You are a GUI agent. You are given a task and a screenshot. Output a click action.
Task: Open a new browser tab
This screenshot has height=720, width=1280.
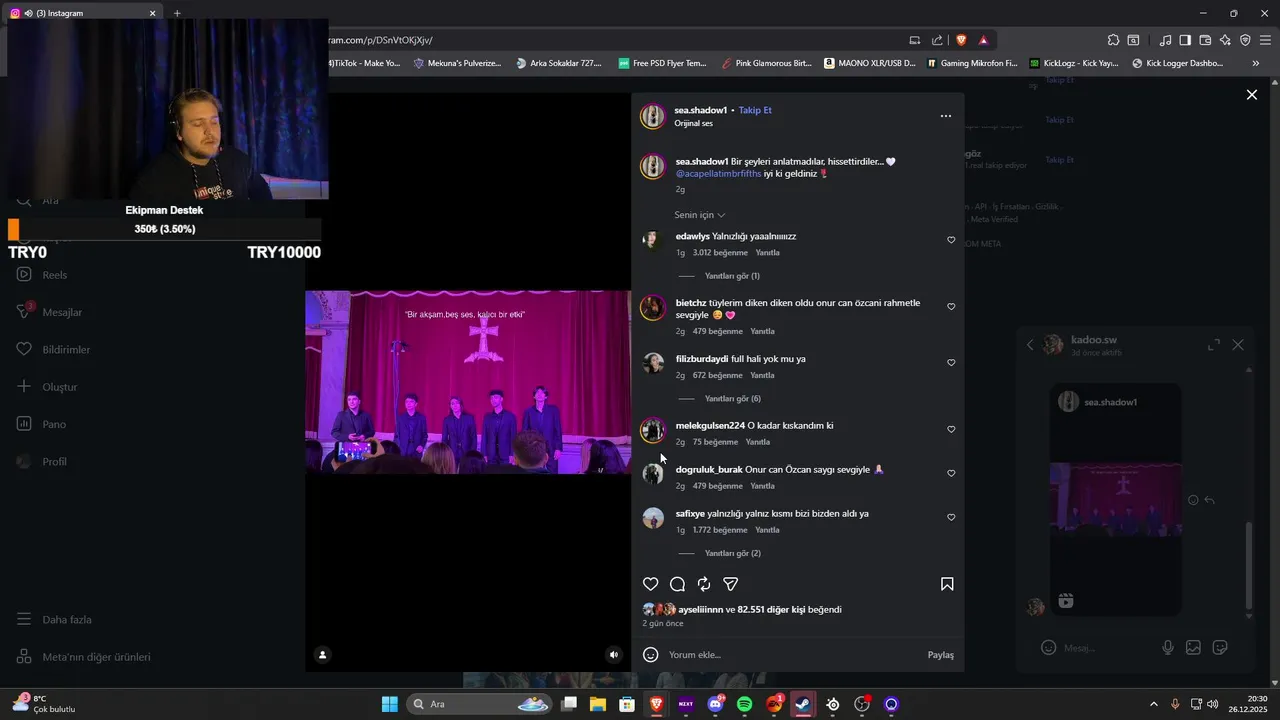pyautogui.click(x=177, y=13)
